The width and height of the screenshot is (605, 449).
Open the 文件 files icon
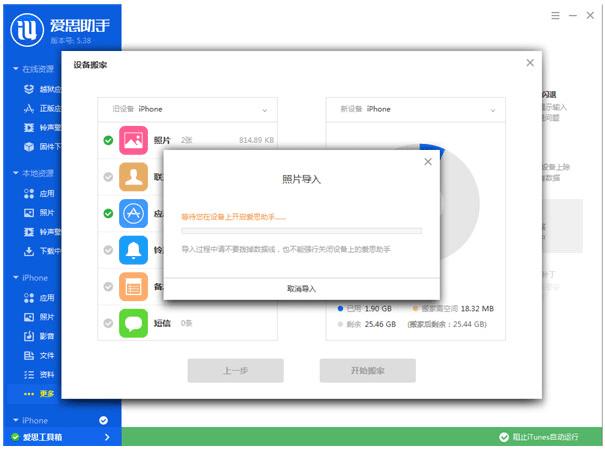pyautogui.click(x=29, y=355)
